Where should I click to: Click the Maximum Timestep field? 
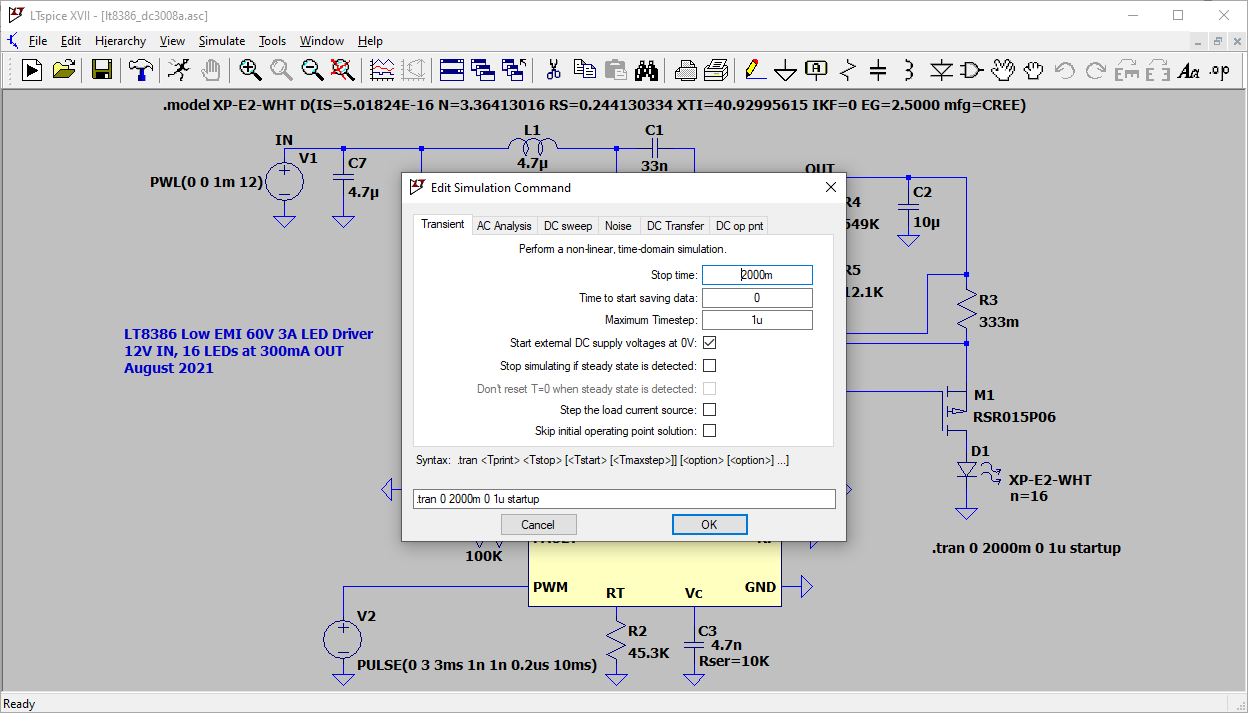coord(757,320)
